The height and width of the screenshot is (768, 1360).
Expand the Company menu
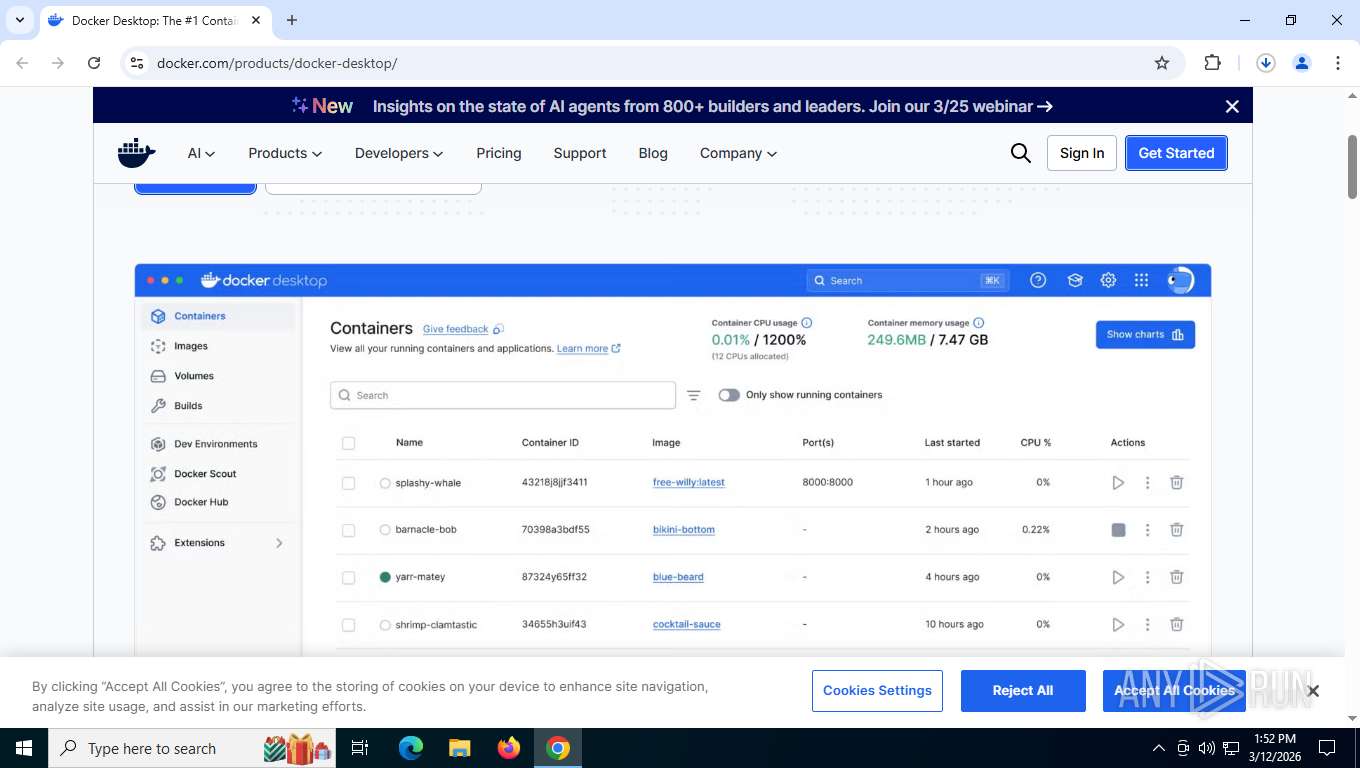pos(738,153)
